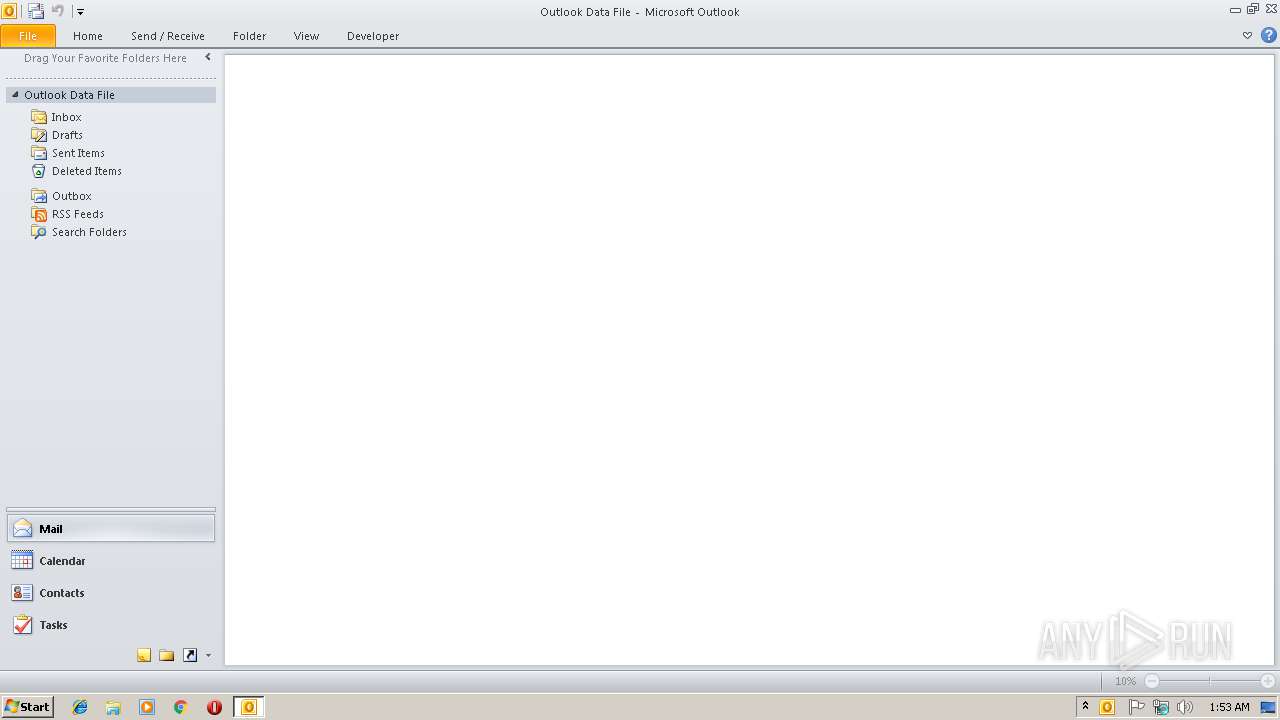Open Windows Media Player from taskbar
This screenshot has width=1280, height=720.
147,707
